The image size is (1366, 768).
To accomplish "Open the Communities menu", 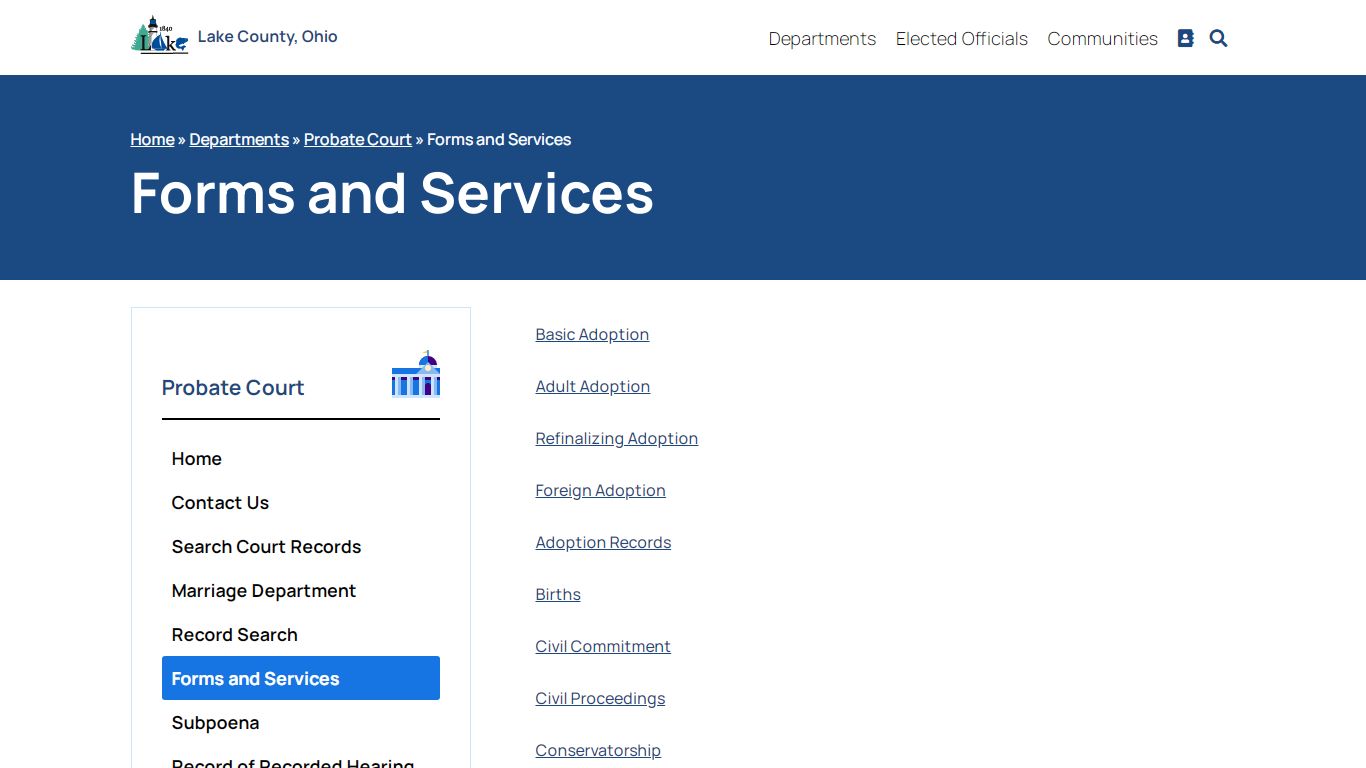I will click(1102, 38).
